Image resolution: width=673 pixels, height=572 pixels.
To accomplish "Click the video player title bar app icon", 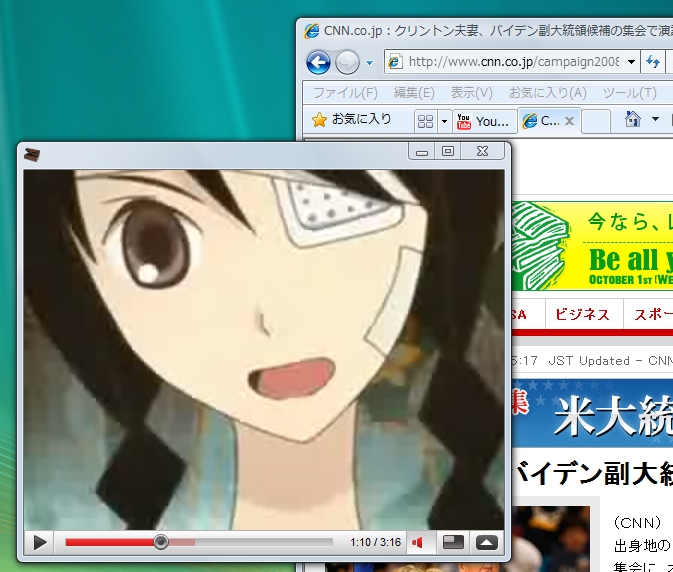I will tap(32, 154).
